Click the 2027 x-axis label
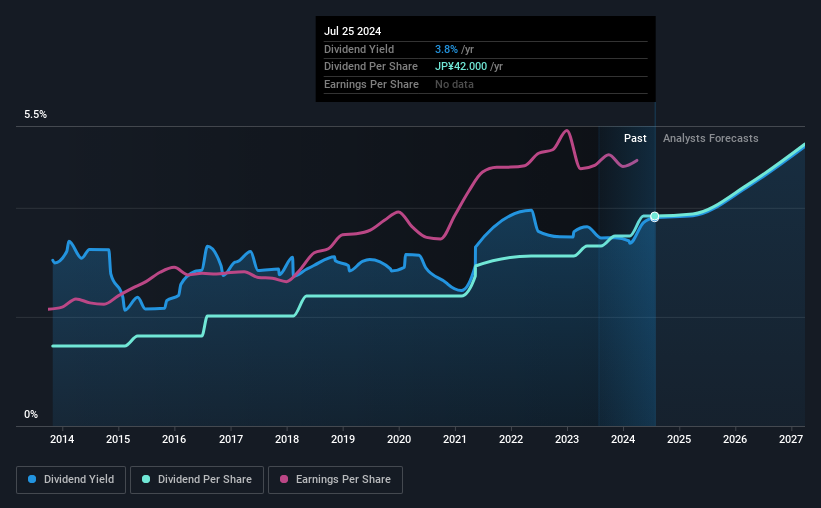The width and height of the screenshot is (821, 508). tap(791, 439)
